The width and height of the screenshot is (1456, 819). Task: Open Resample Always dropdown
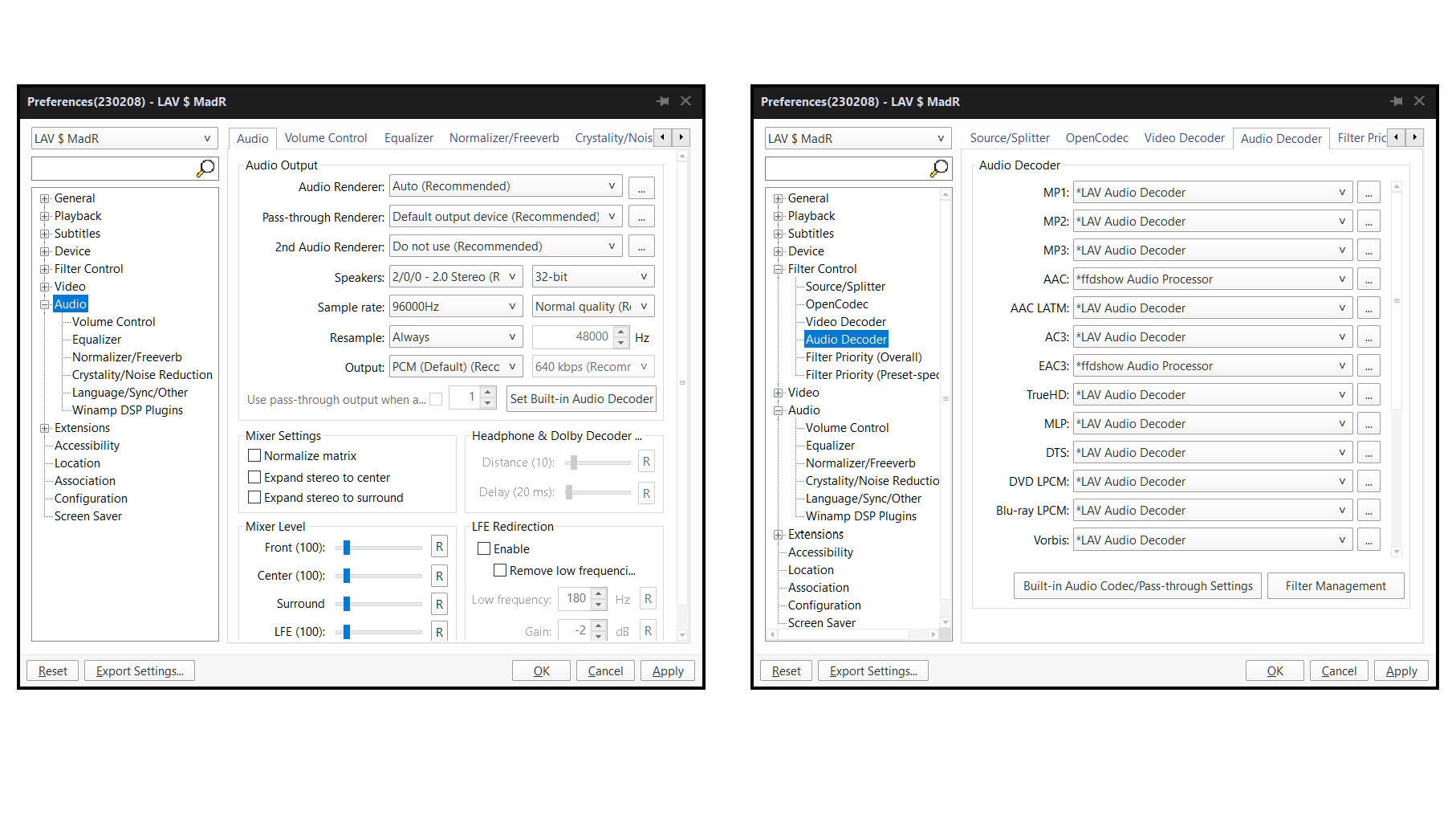(456, 337)
